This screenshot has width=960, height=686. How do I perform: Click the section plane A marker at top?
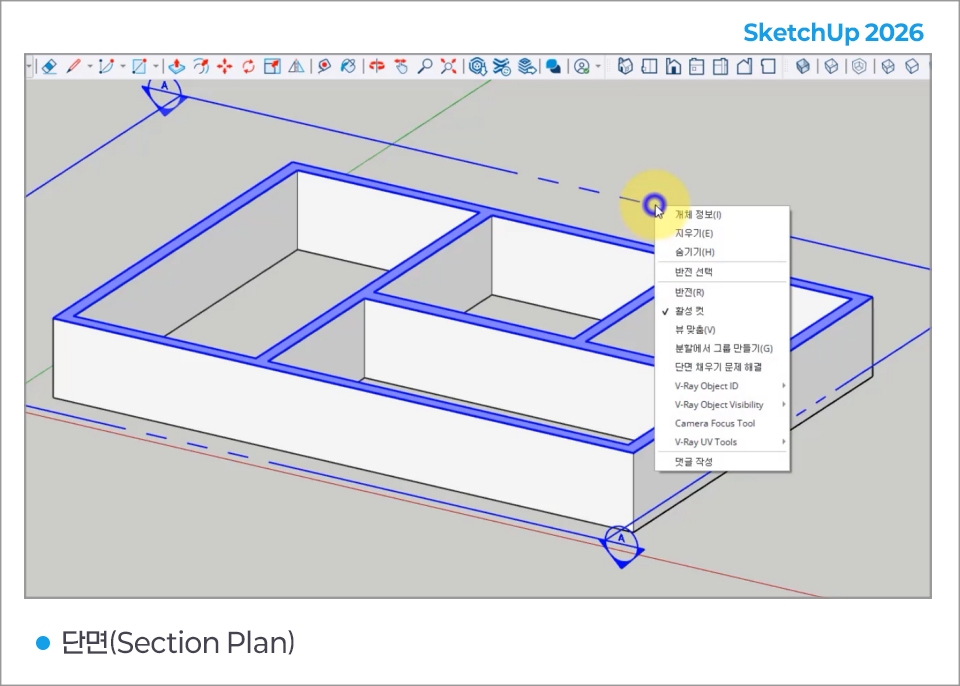[x=164, y=95]
